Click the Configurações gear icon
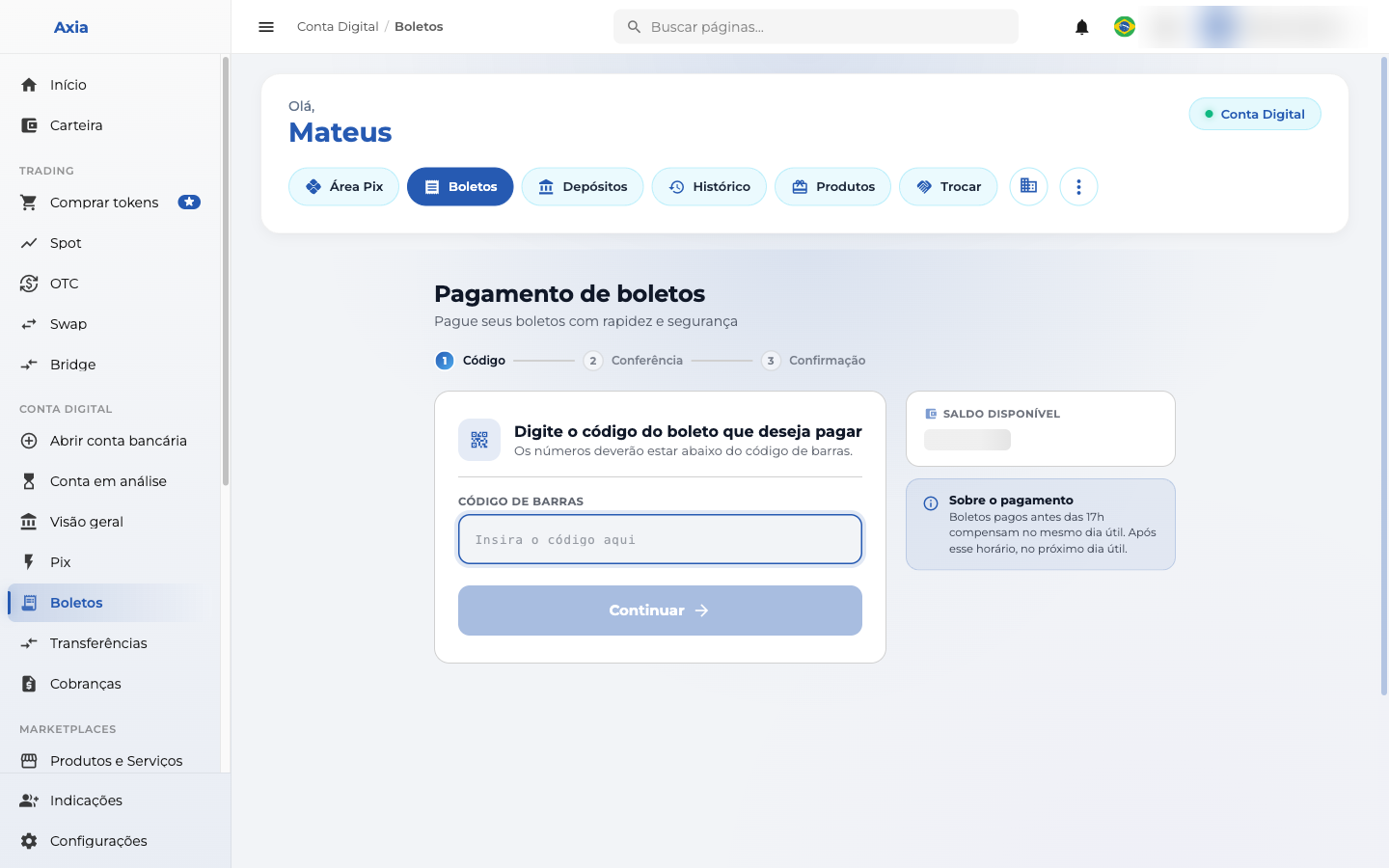Viewport: 1389px width, 868px height. click(29, 841)
